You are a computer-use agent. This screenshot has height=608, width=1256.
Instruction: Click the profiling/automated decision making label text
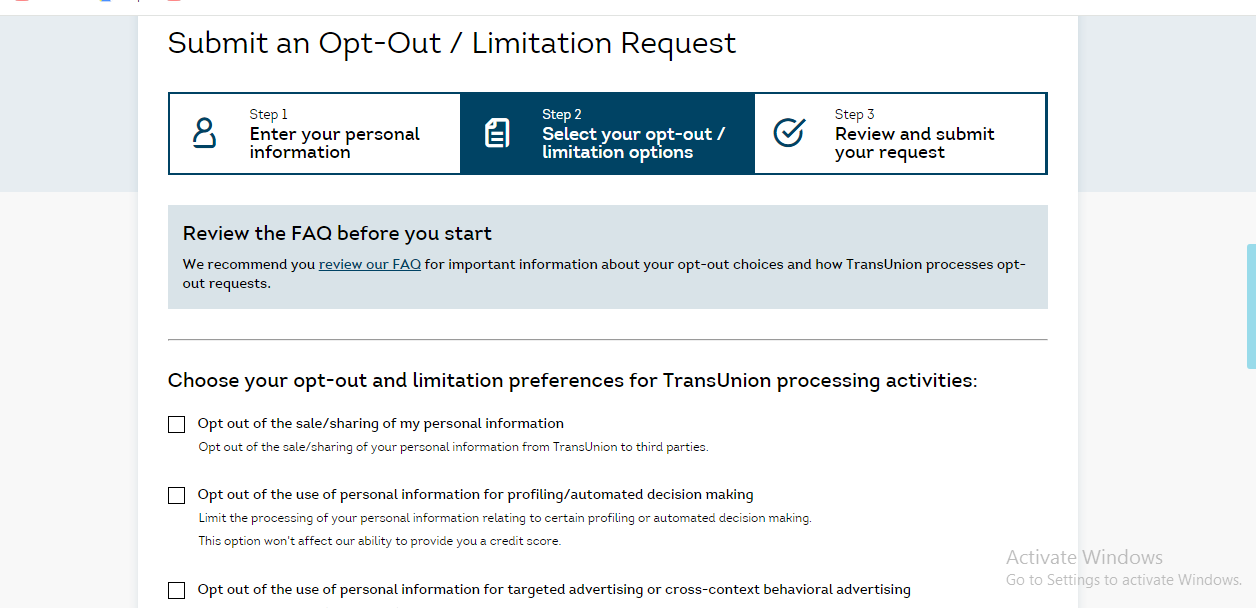[x=475, y=494]
